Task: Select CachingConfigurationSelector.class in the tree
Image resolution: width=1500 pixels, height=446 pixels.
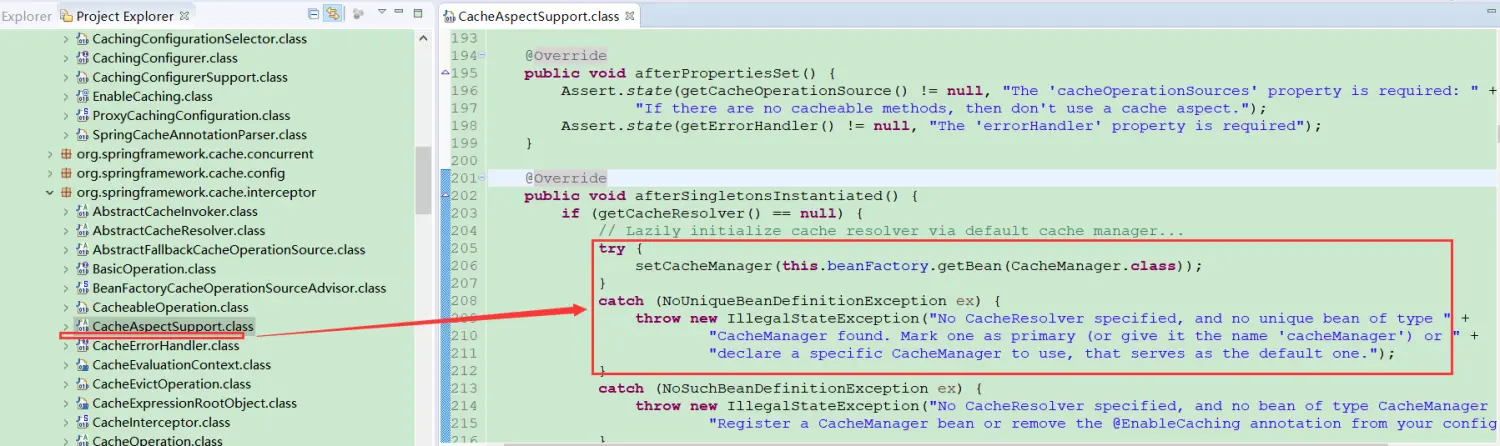Action: tap(200, 39)
